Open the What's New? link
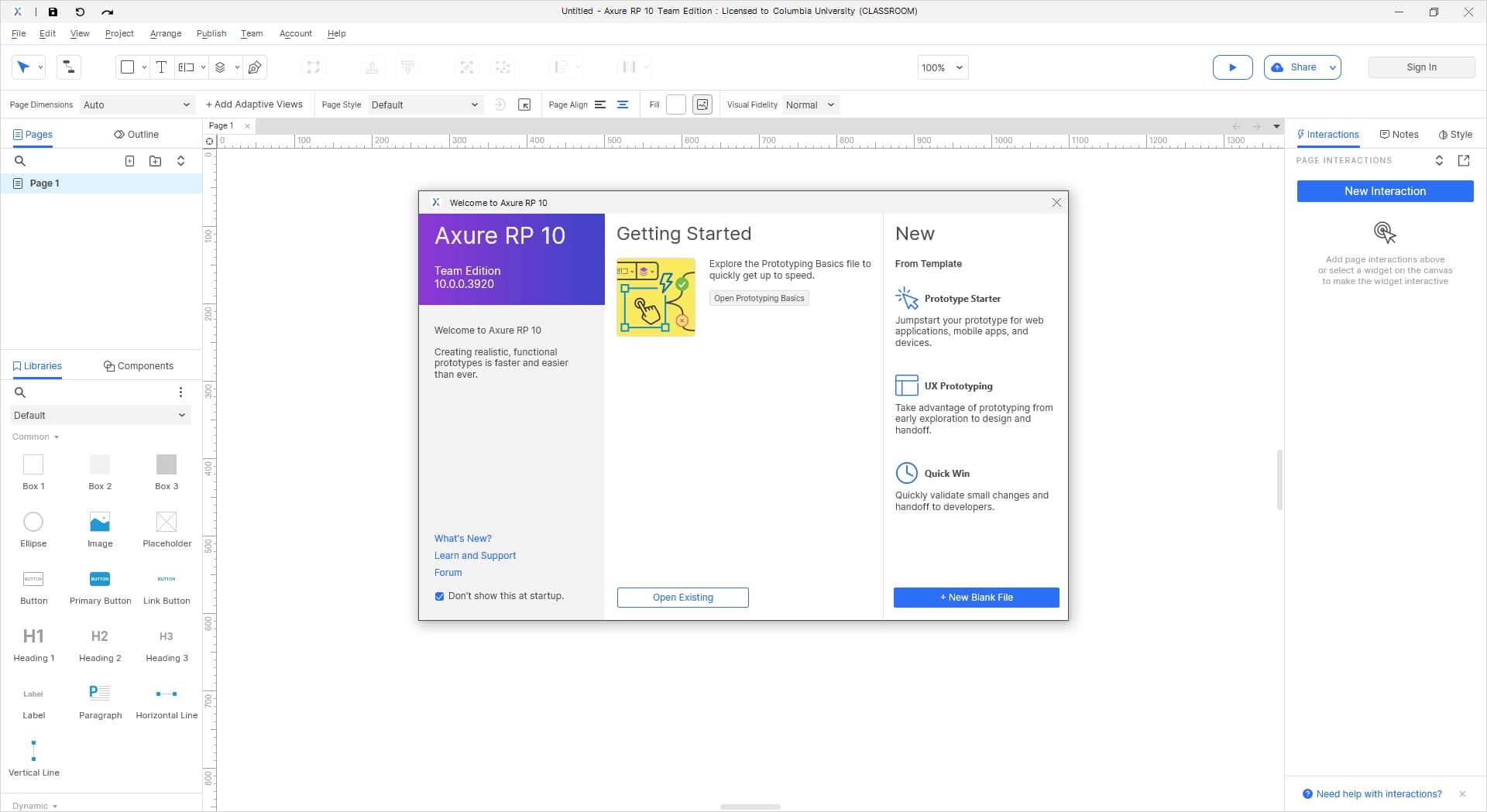Image resolution: width=1487 pixels, height=812 pixels. click(462, 539)
